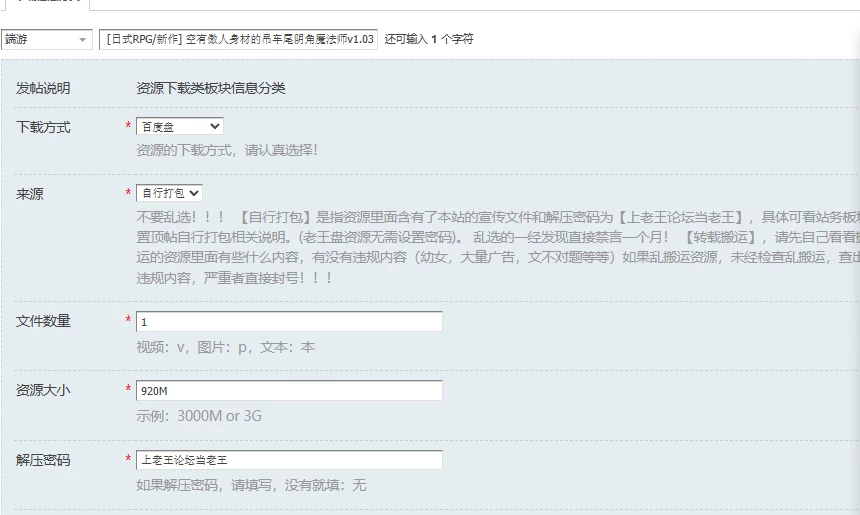Open the 来源 自行打包 dropdown

[x=169, y=193]
